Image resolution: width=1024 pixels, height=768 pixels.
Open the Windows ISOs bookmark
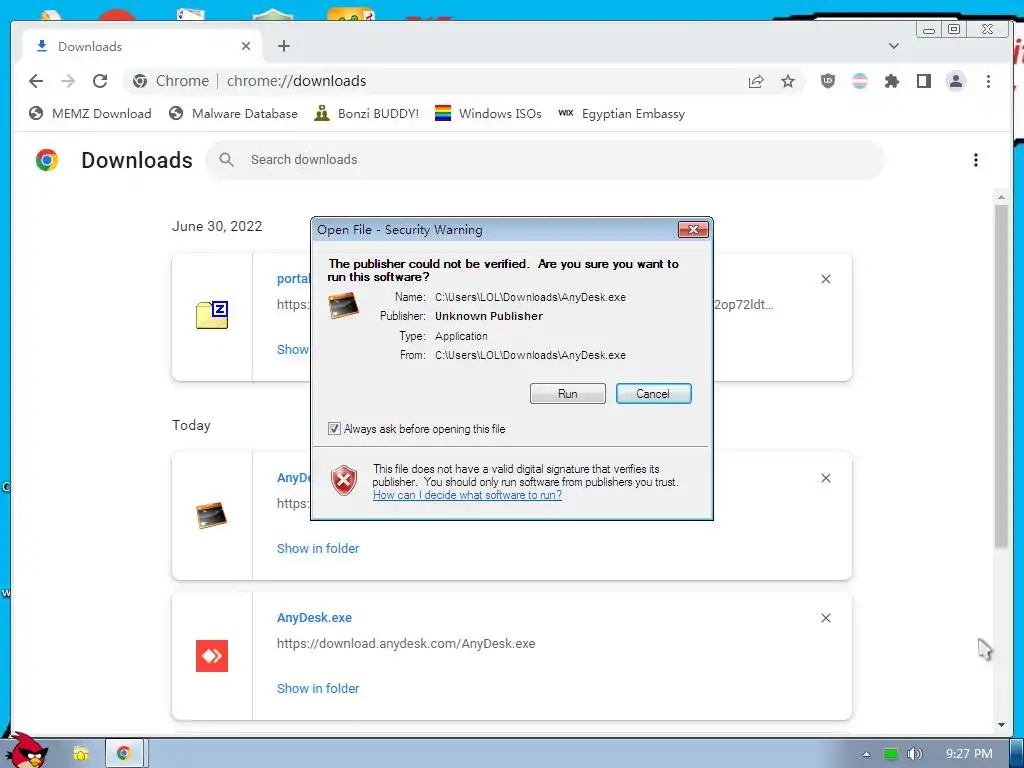point(488,114)
